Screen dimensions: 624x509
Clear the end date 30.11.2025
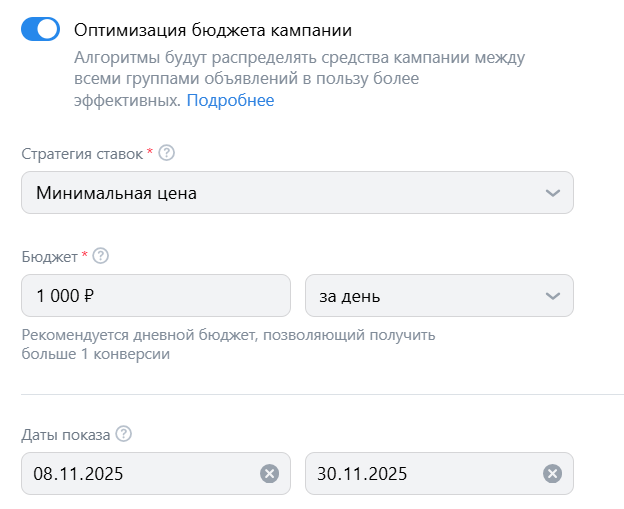click(x=552, y=474)
